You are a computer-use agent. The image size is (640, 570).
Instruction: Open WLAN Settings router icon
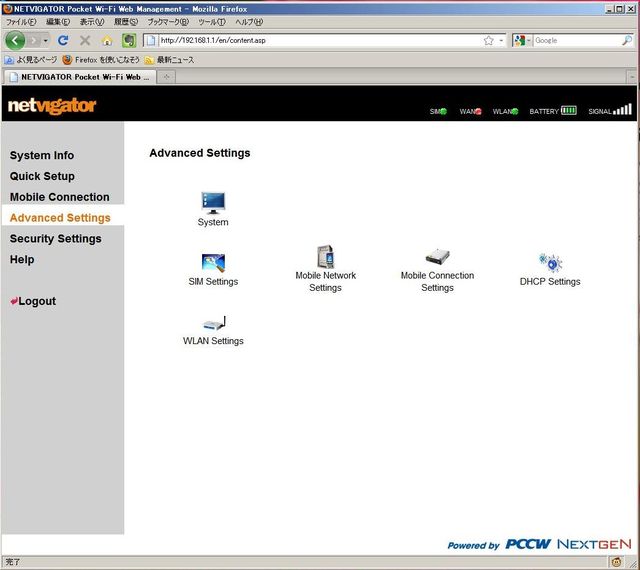(213, 323)
